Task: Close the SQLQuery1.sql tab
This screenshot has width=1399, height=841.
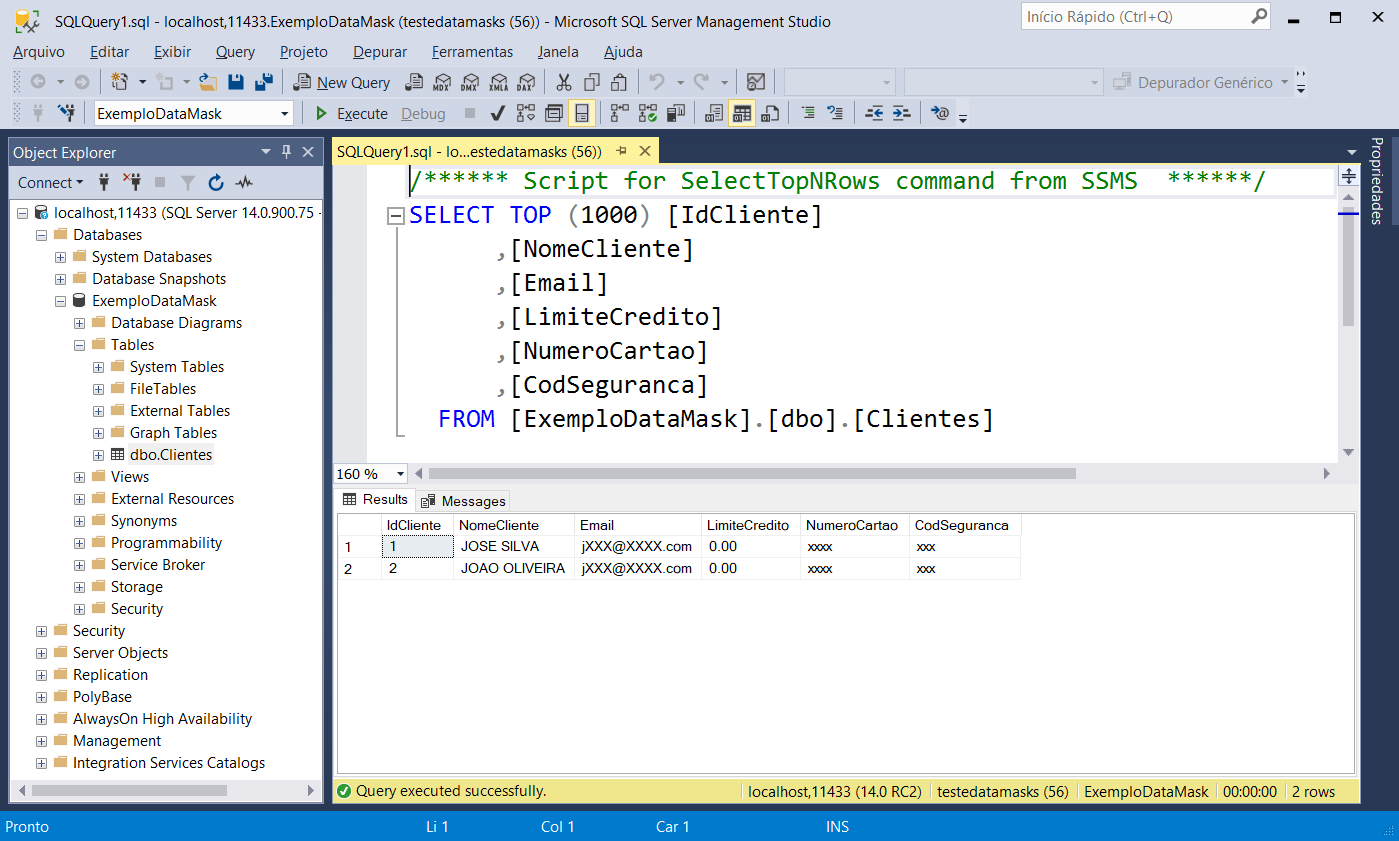Action: point(644,152)
